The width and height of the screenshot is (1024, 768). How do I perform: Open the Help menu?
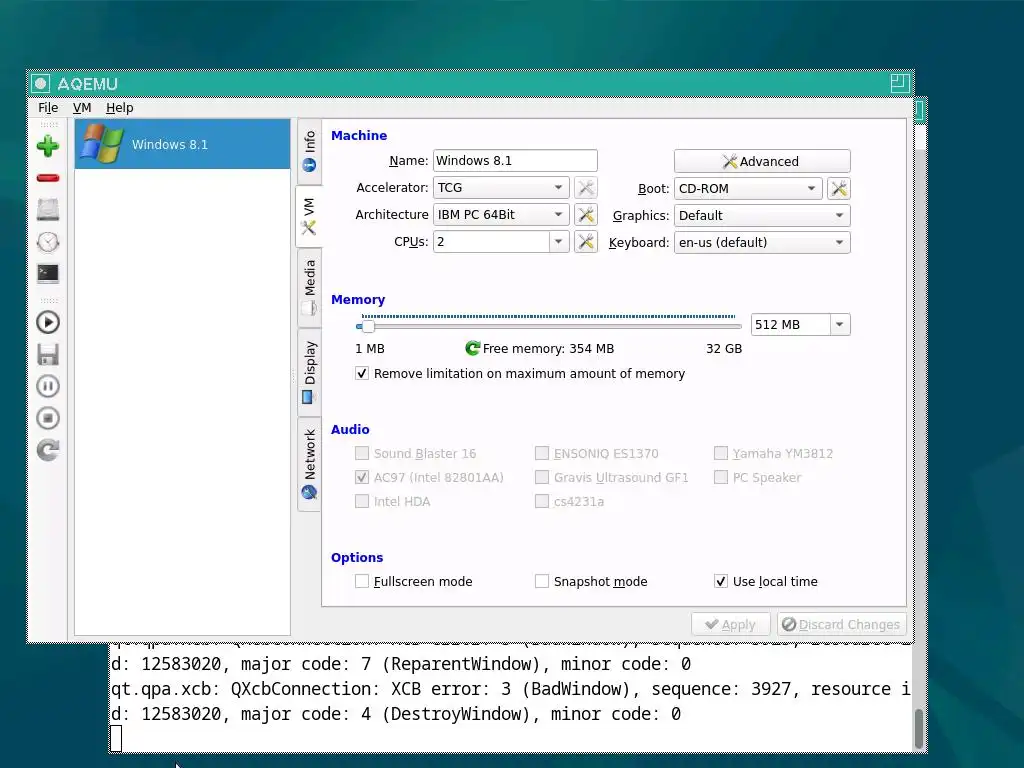120,108
